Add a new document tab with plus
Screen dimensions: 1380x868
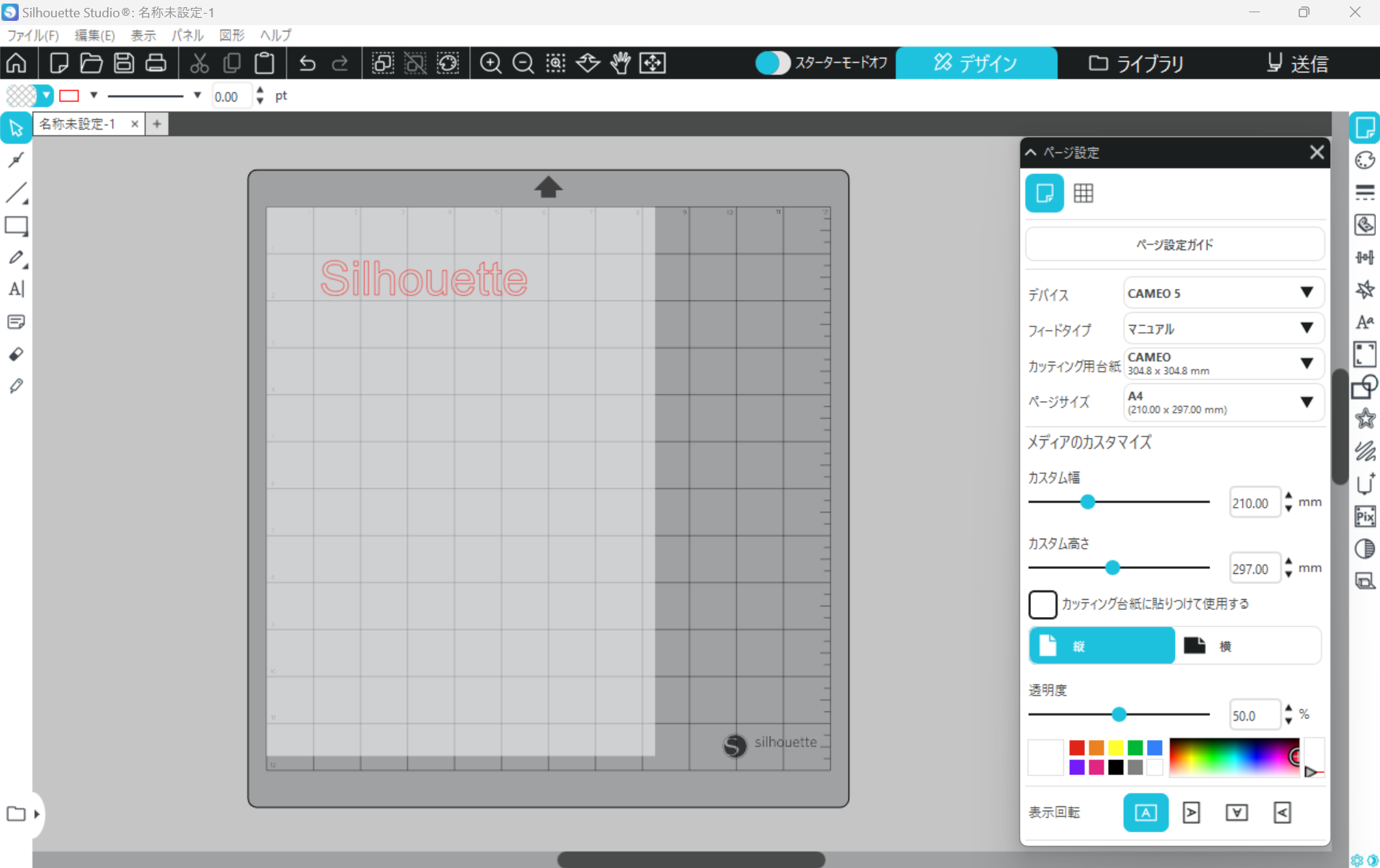coord(157,124)
